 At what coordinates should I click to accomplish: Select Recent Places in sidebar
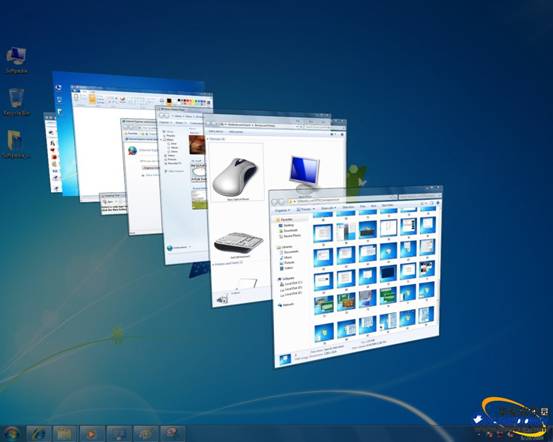290,236
